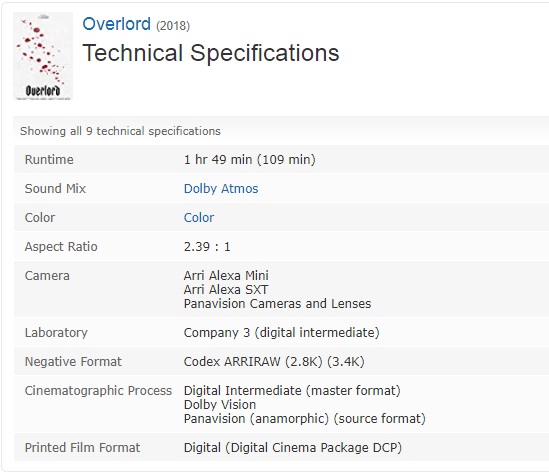Click the year 2018 beside the title
Viewport: 549px width, 472px height.
[x=173, y=26]
